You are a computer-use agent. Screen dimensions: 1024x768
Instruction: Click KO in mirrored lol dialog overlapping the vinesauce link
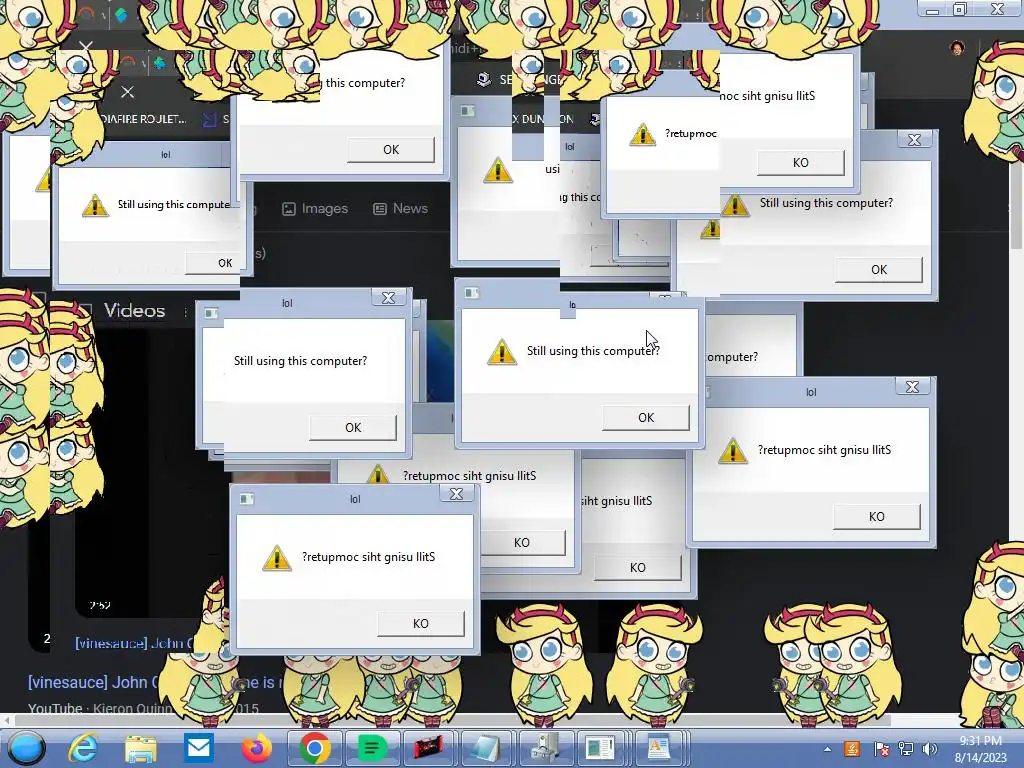point(421,623)
